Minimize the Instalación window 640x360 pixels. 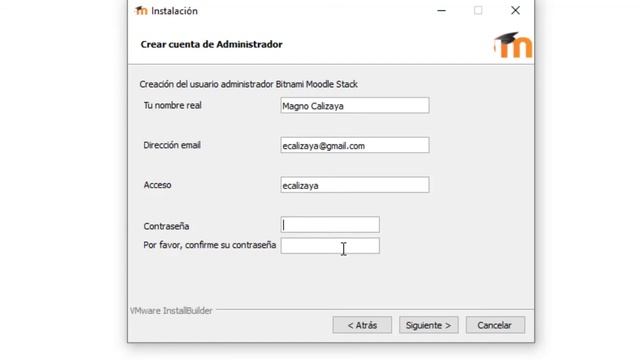442,11
